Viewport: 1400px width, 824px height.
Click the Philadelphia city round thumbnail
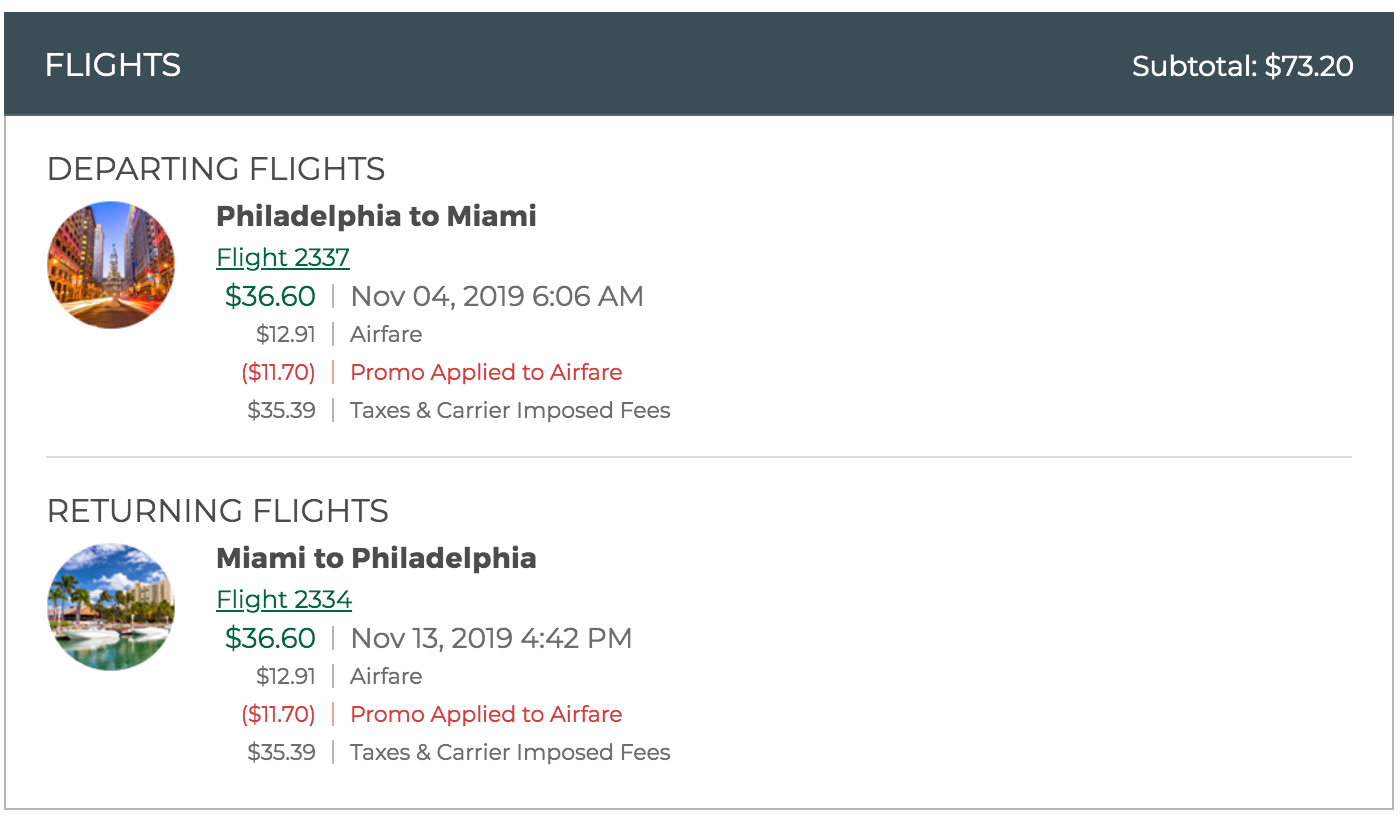coord(111,265)
